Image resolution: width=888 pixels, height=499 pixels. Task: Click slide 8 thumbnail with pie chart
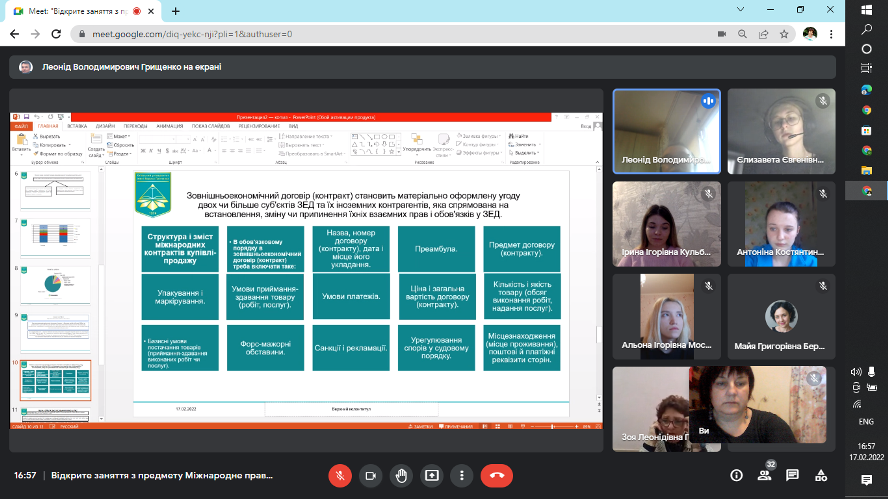55,286
